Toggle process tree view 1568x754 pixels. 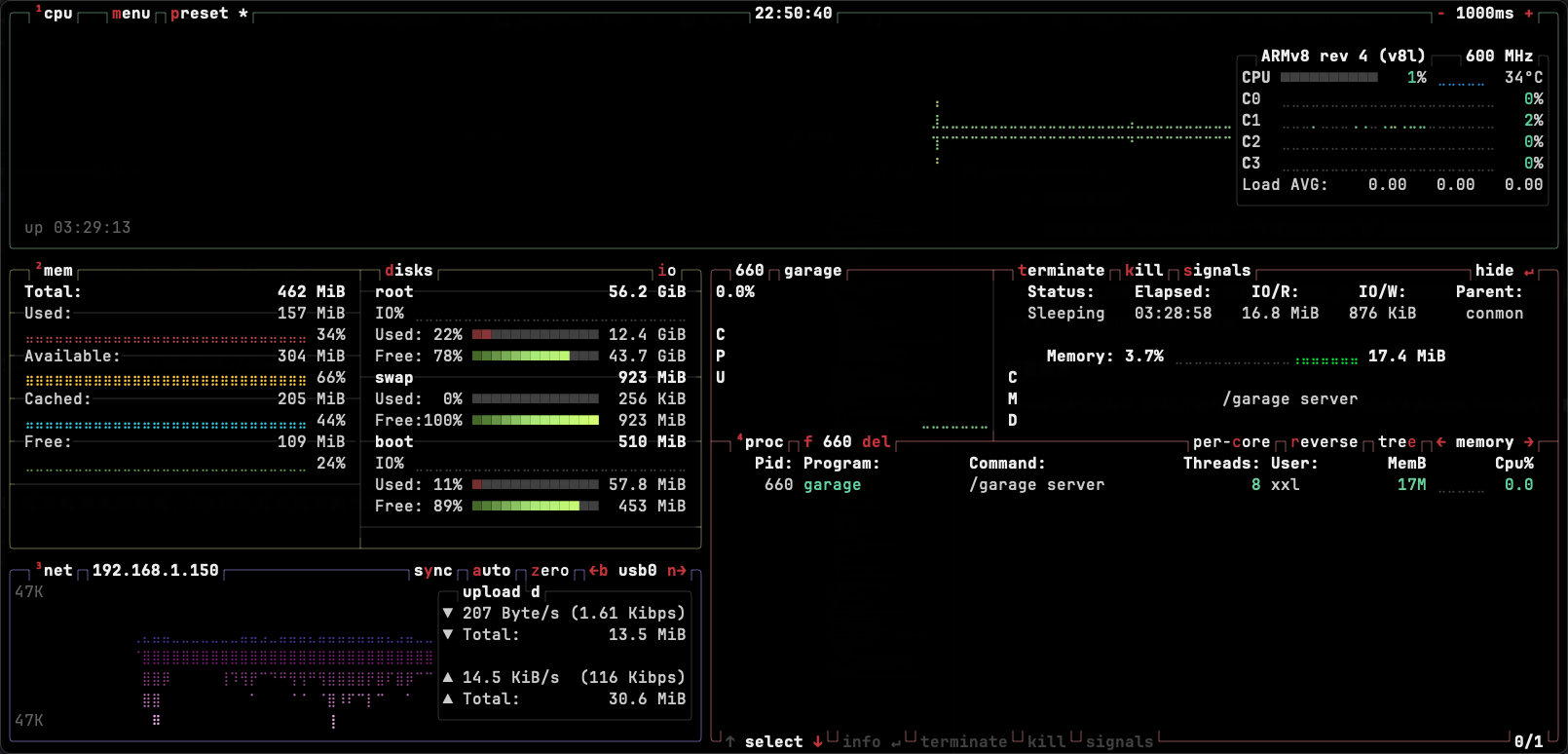click(1398, 442)
